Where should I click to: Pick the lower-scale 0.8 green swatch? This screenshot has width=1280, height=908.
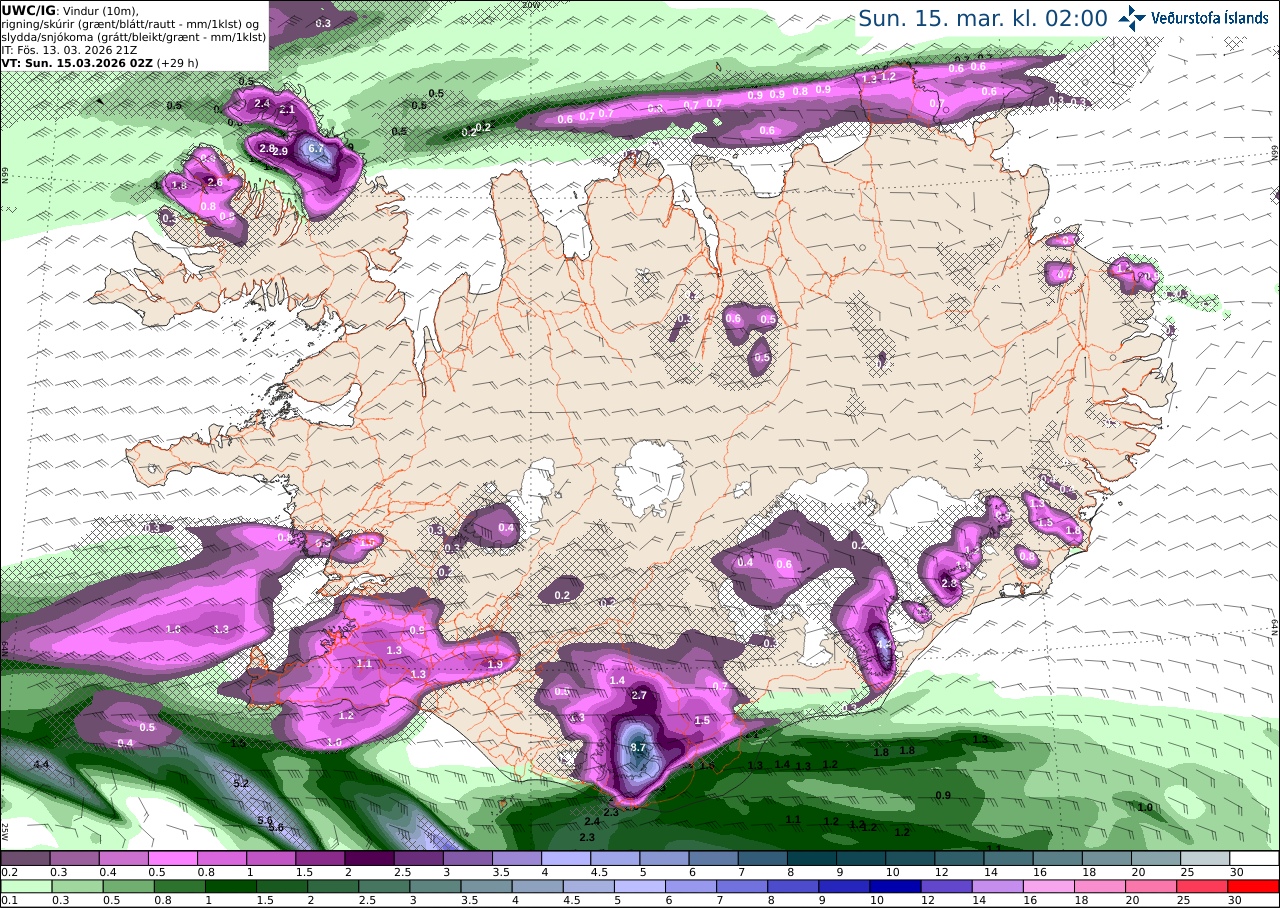coord(179,886)
